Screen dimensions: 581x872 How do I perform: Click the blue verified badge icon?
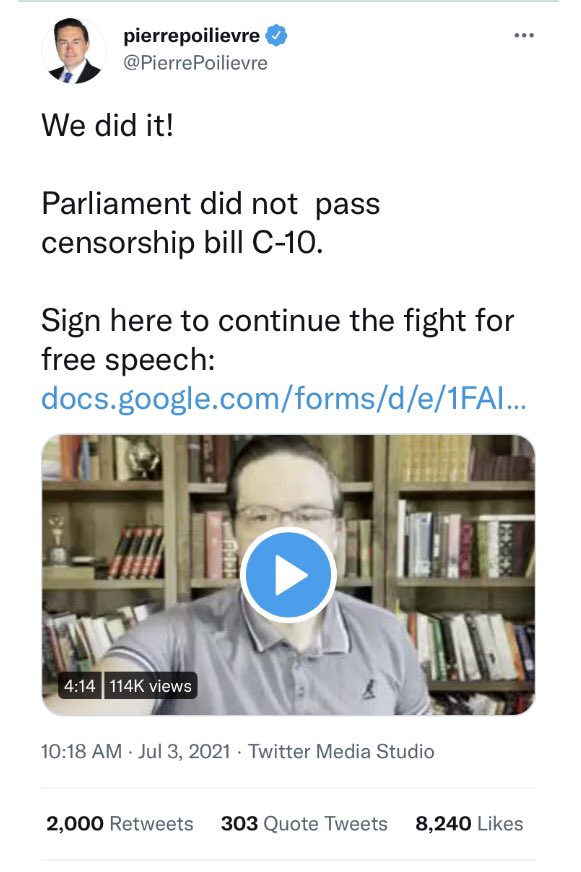(x=276, y=36)
